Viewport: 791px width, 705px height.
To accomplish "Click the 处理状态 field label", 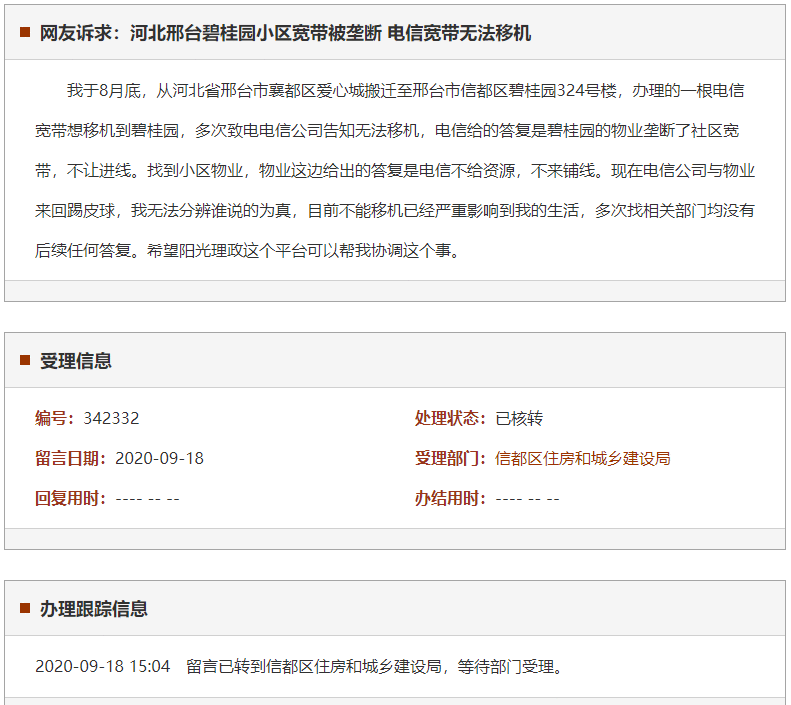I will point(451,418).
